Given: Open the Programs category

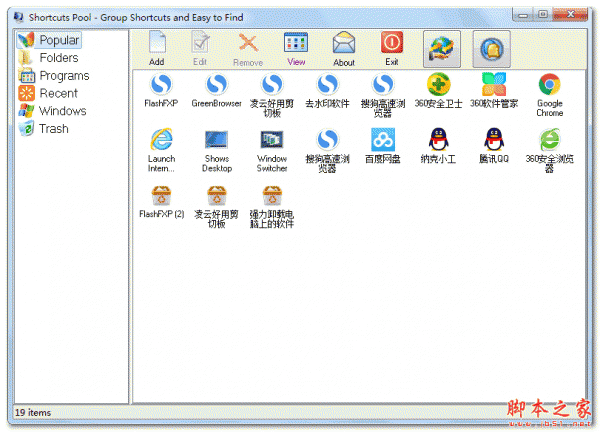Looking at the screenshot, I should coord(54,76).
